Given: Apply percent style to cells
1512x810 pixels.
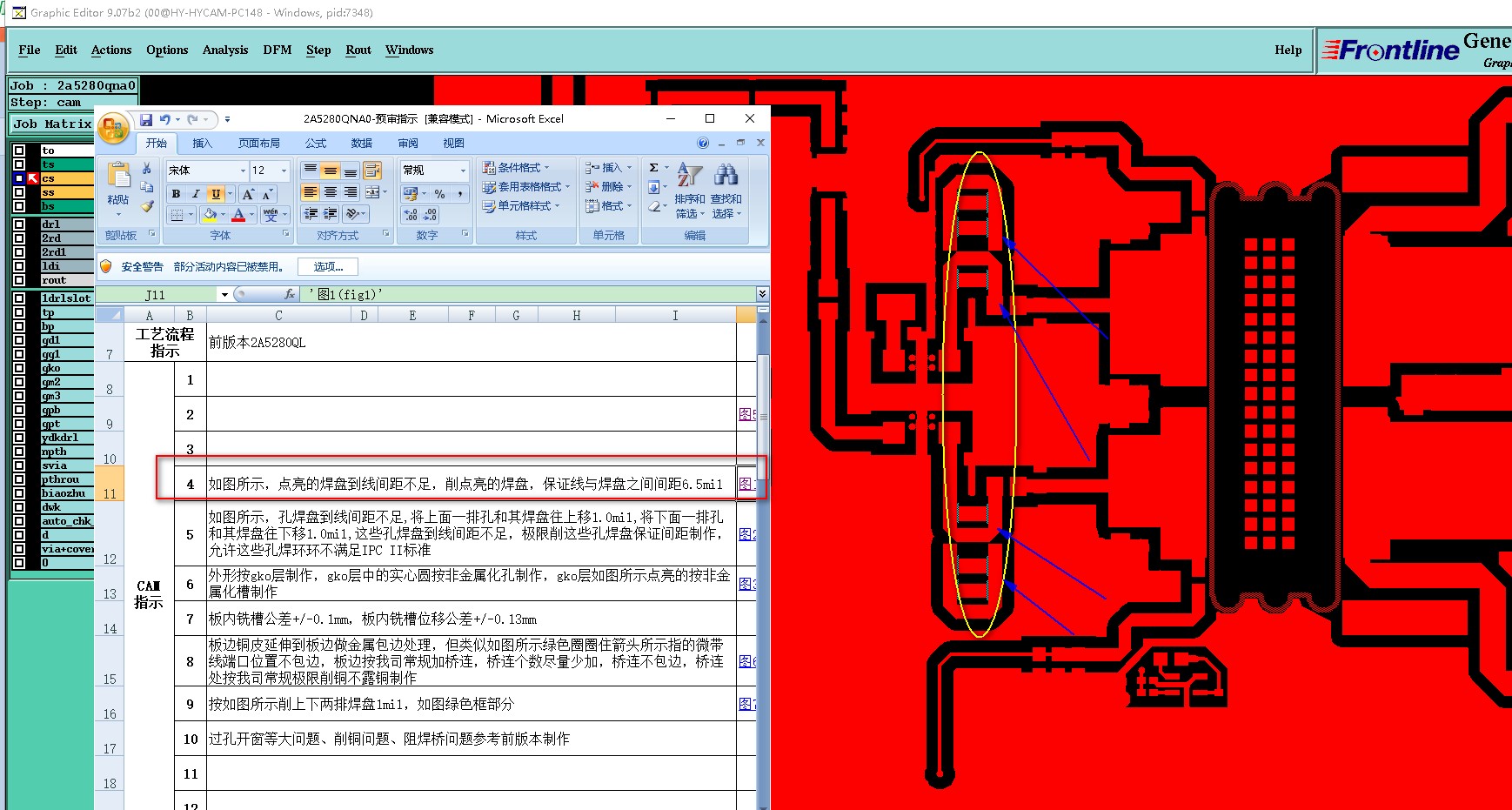Looking at the screenshot, I should pyautogui.click(x=439, y=194).
